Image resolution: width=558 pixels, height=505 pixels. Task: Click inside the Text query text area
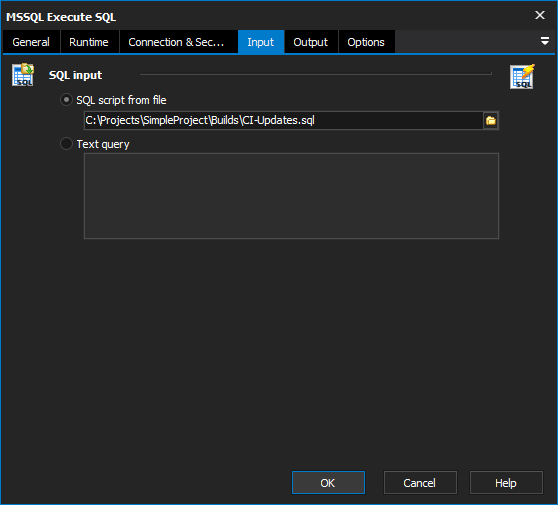[x=291, y=196]
